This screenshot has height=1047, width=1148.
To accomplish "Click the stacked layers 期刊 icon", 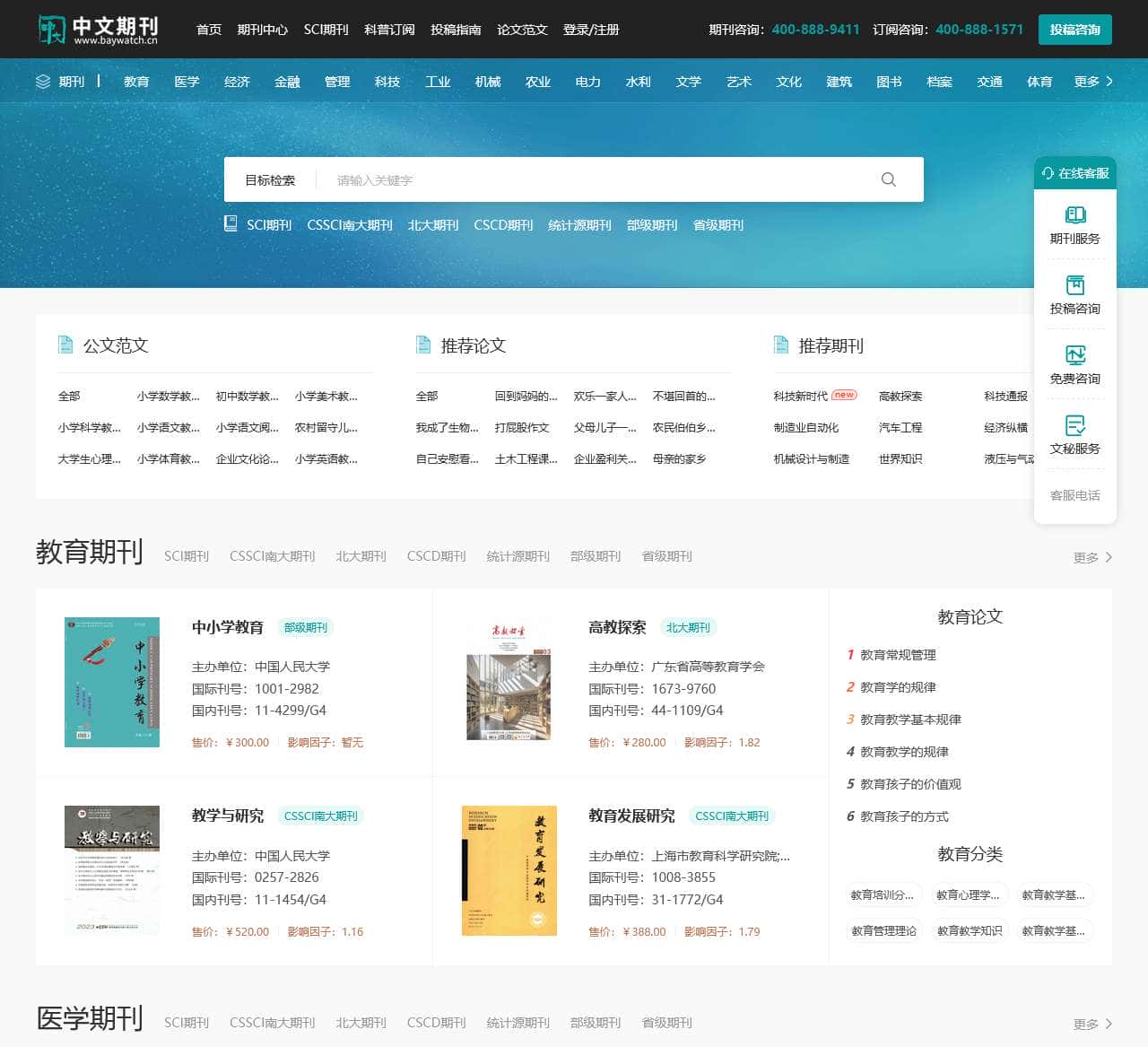I will (x=43, y=82).
